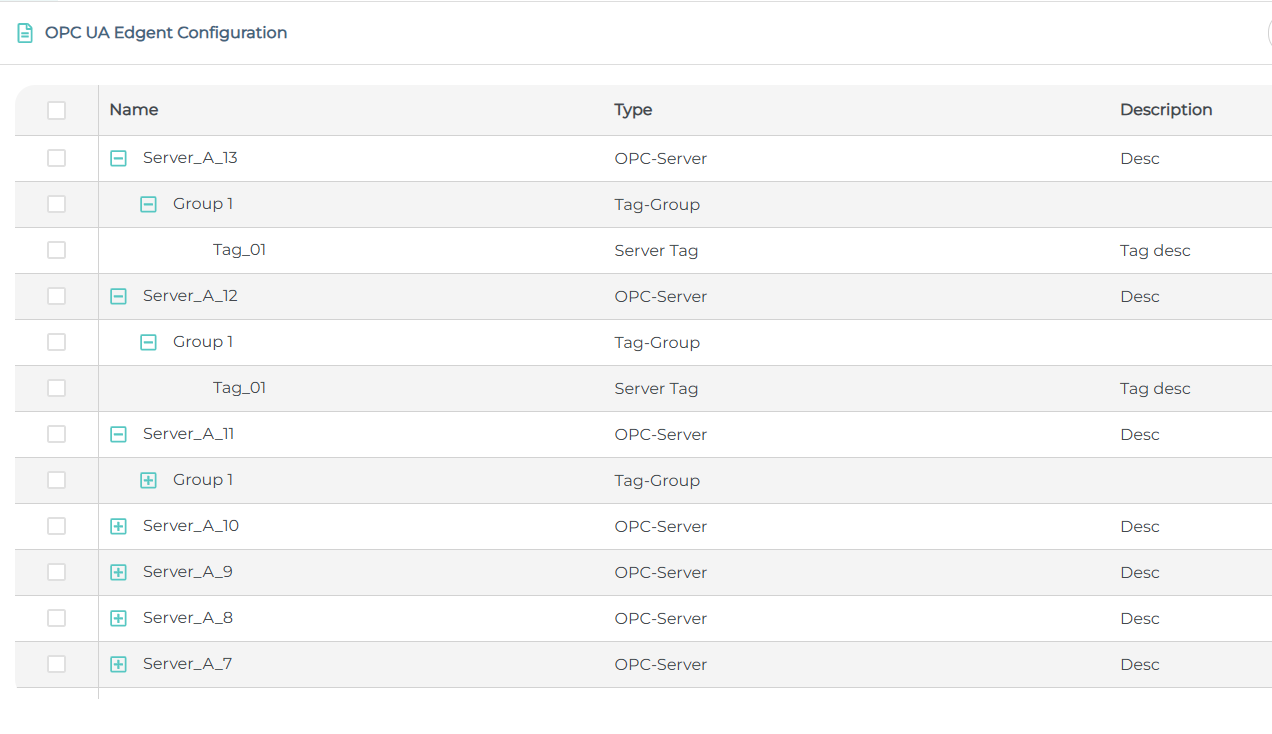1272x734 pixels.
Task: Collapse Group 1 under Server_A_13
Action: click(x=148, y=204)
